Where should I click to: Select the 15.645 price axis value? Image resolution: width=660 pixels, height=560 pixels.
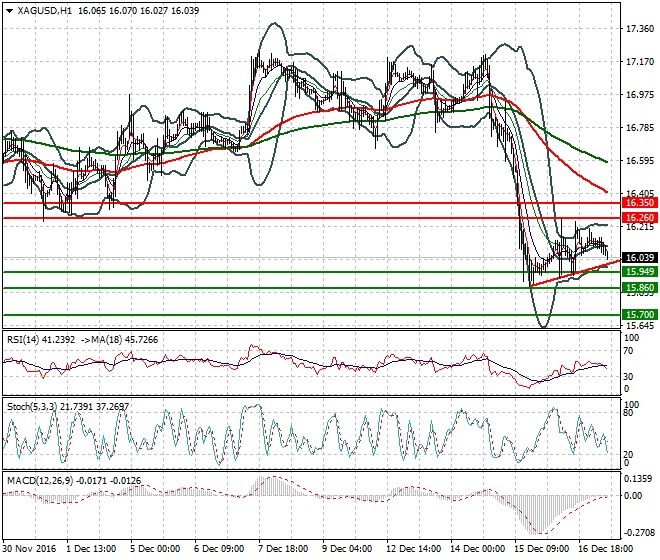tap(640, 325)
